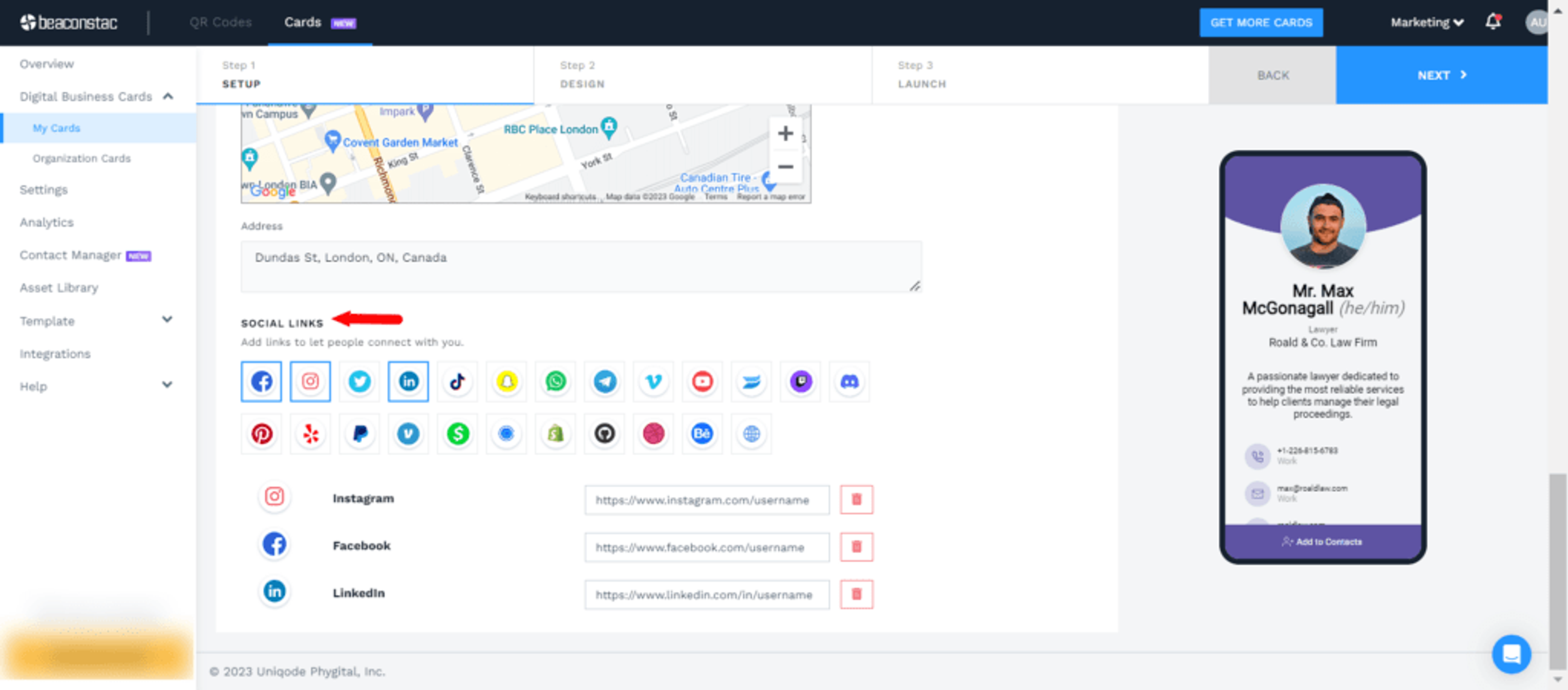Zoom in on the map
The image size is (1568, 690).
click(785, 133)
